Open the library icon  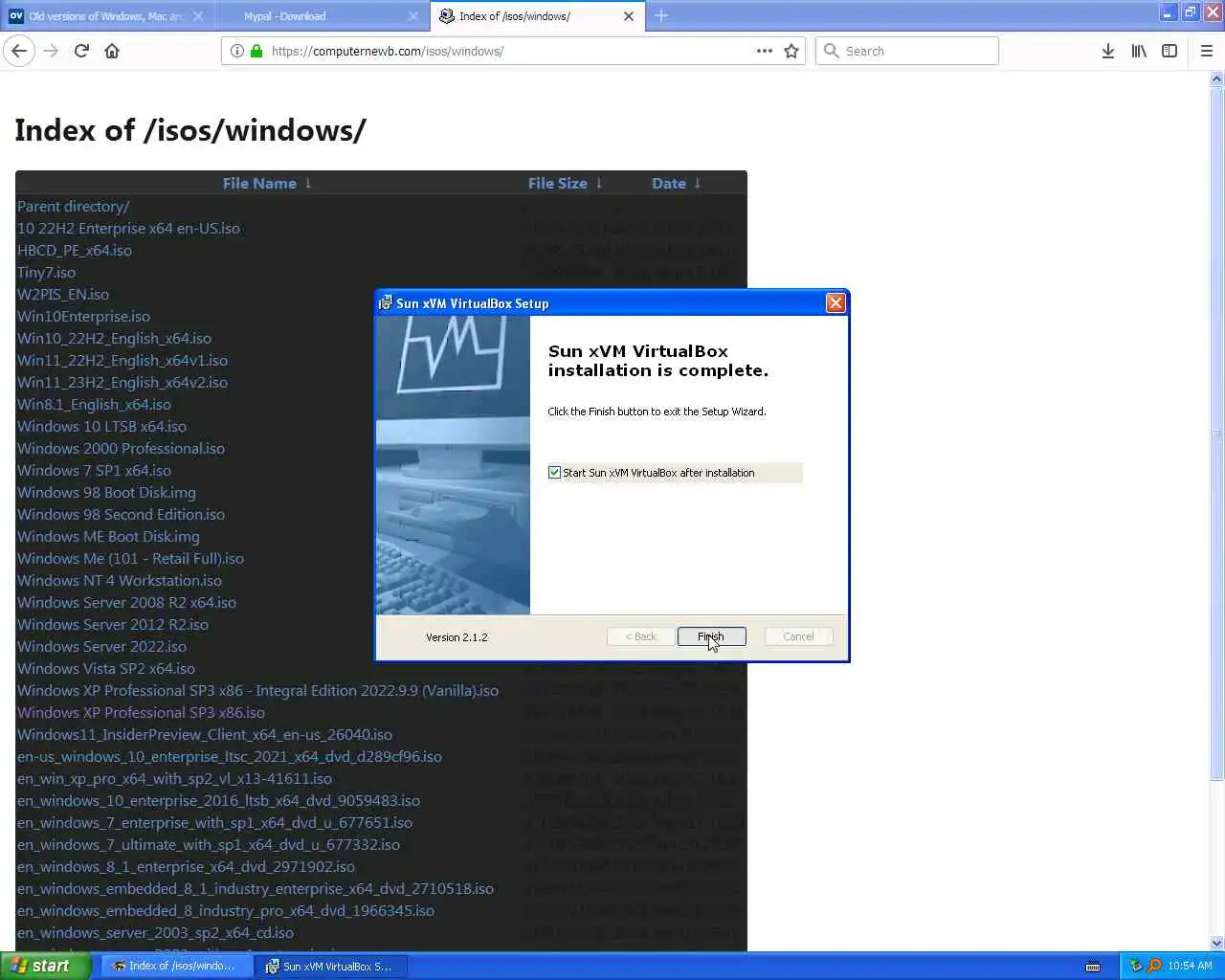click(1139, 51)
